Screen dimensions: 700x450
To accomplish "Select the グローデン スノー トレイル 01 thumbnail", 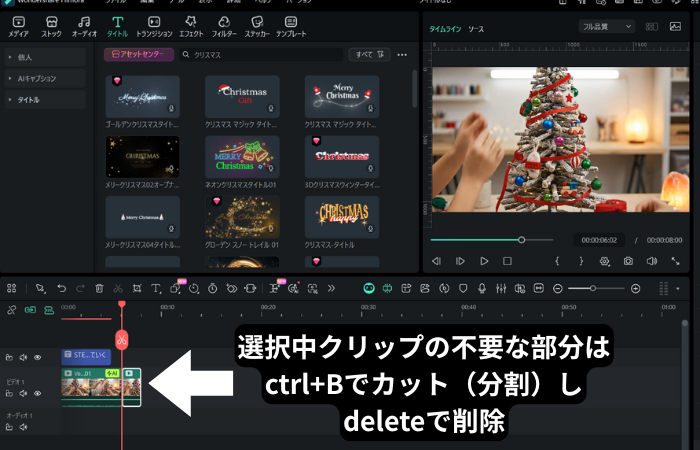I will [242, 217].
